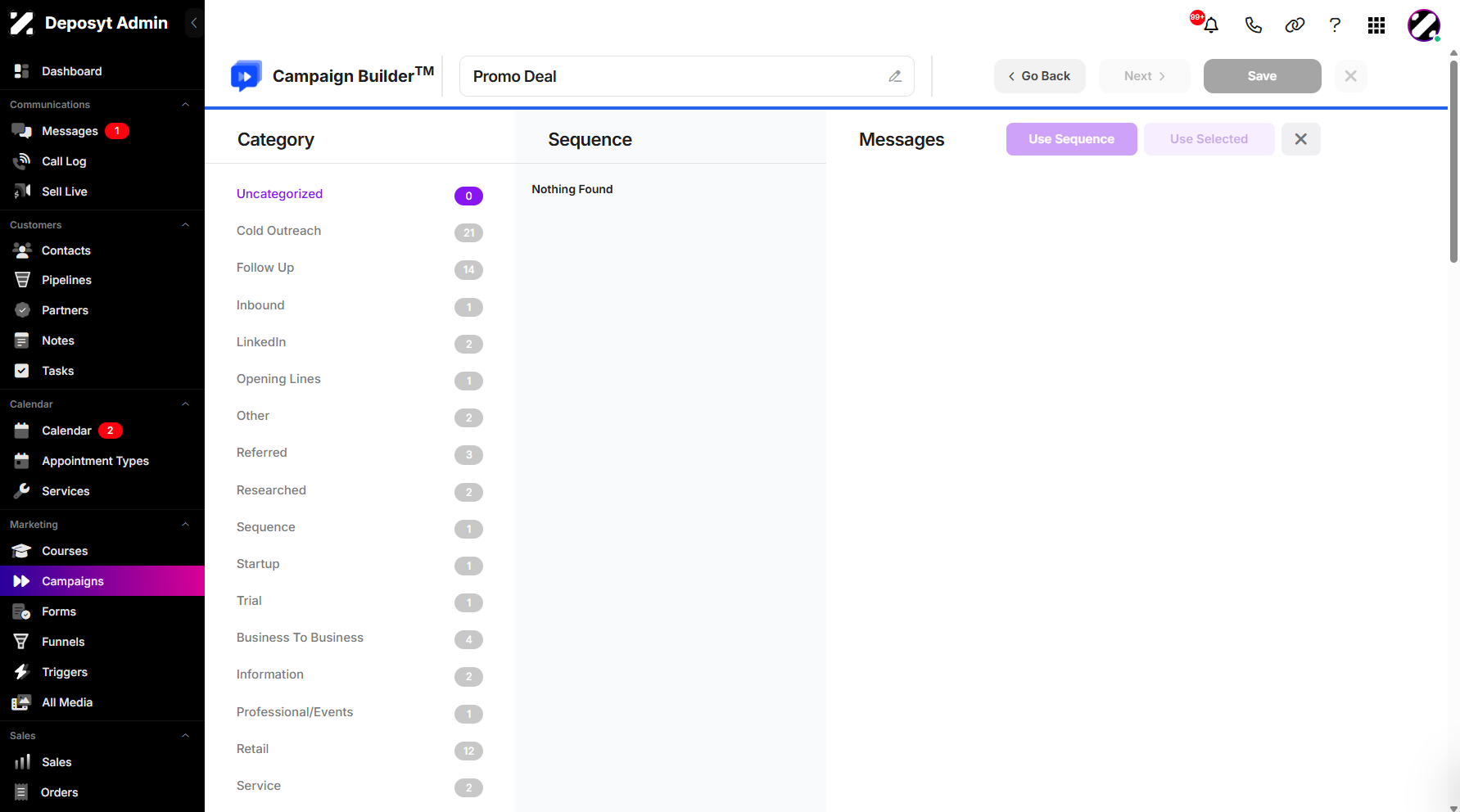Click Courses graduation cap icon

22,551
